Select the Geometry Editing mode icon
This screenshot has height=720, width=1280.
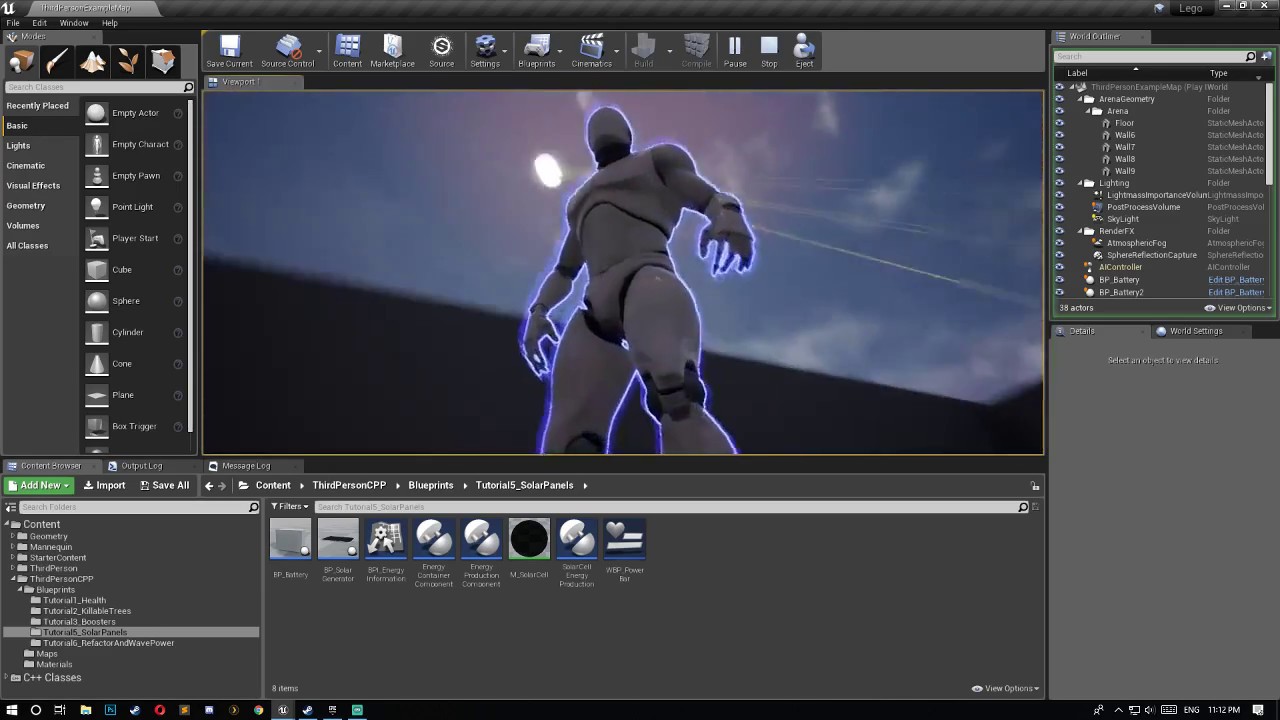(x=163, y=62)
